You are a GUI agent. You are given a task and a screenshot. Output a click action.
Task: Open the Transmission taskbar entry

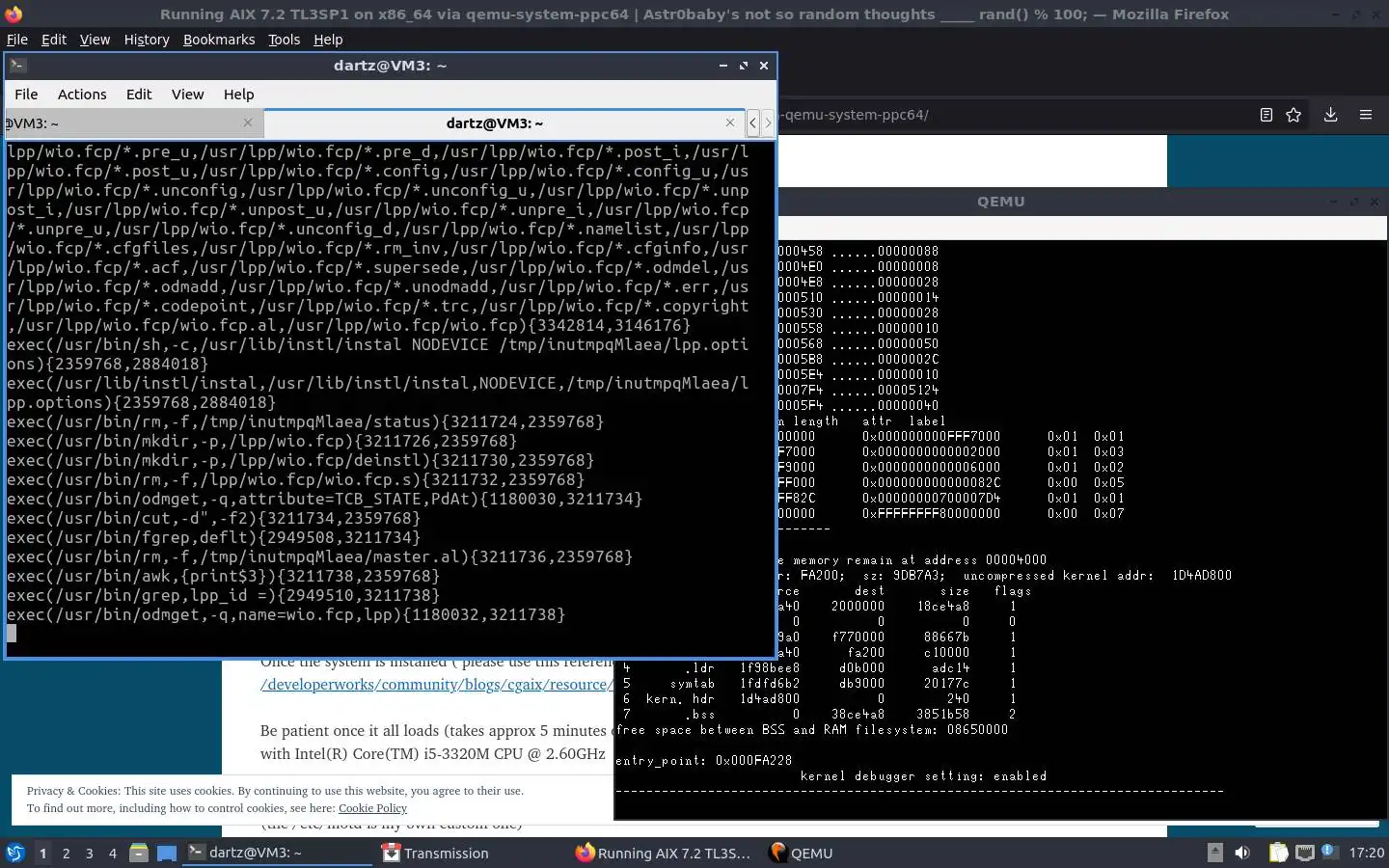click(435, 853)
